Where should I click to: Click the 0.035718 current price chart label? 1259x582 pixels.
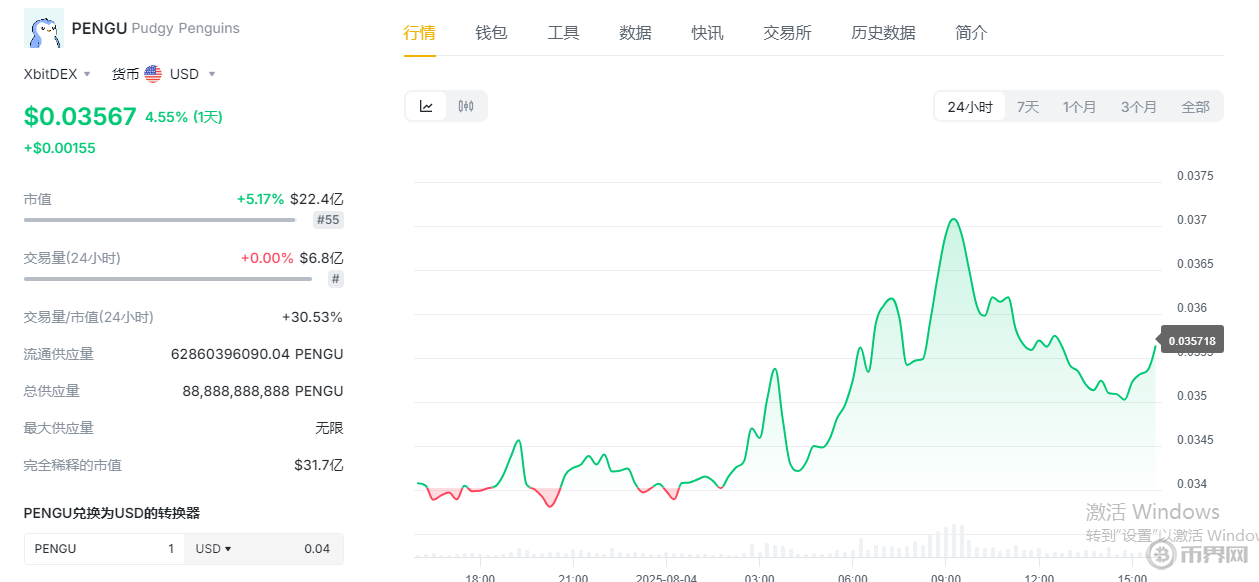tap(1192, 341)
